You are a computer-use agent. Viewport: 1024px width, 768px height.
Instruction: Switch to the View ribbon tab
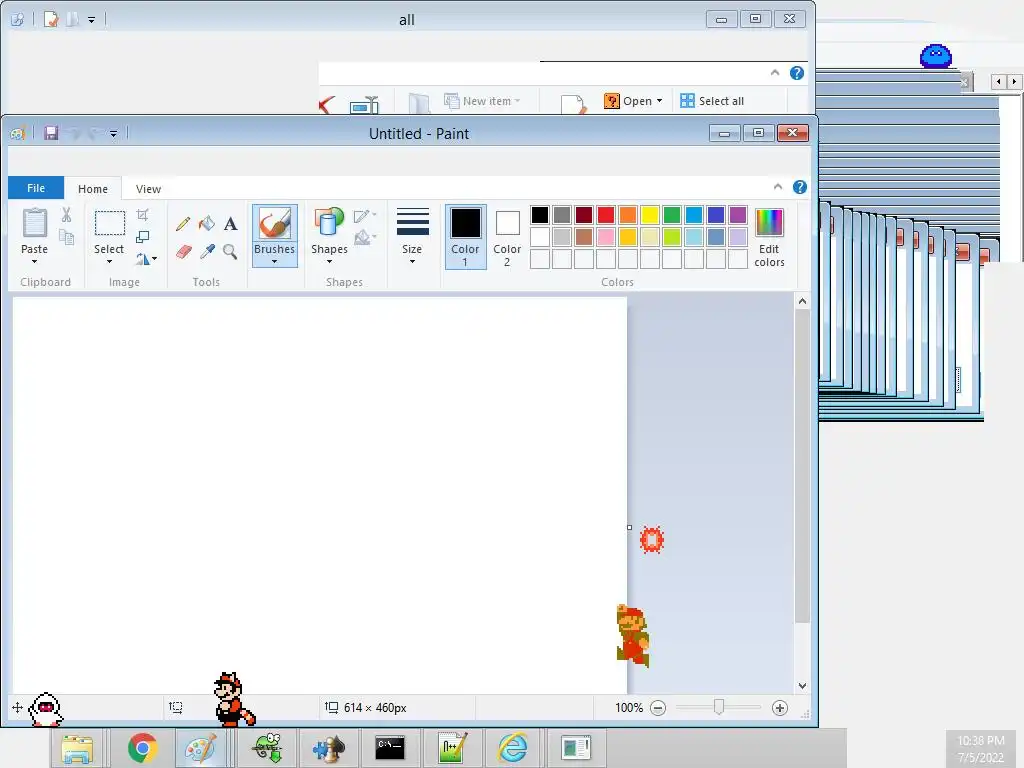148,189
